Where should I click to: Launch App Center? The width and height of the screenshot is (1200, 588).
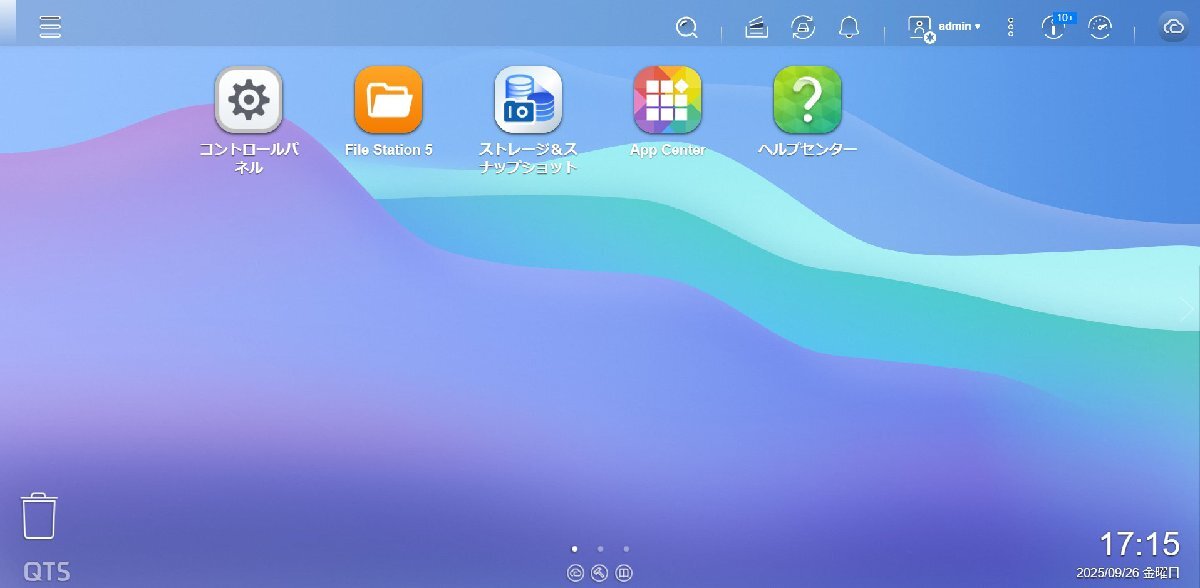667,100
